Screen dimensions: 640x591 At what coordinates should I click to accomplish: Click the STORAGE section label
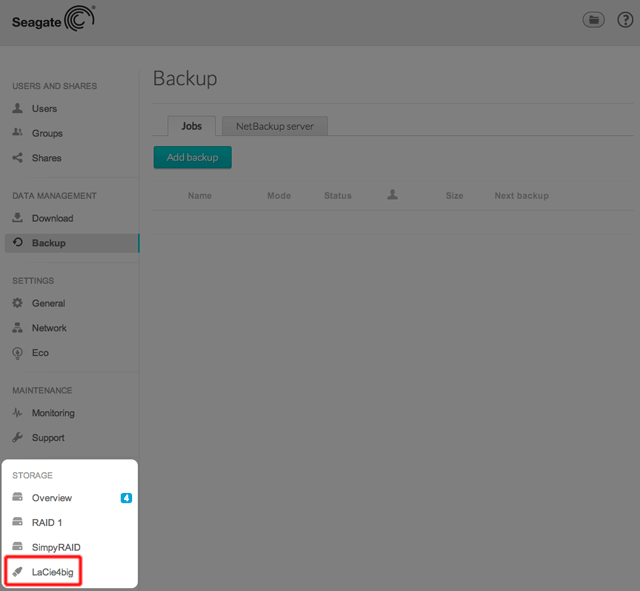(32, 475)
